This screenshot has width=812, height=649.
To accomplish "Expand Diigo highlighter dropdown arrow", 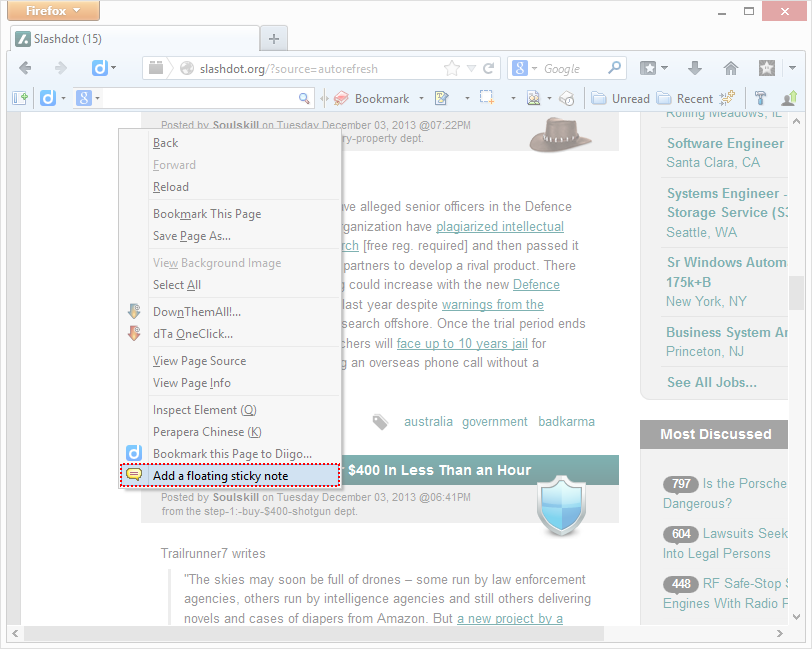I will (467, 98).
